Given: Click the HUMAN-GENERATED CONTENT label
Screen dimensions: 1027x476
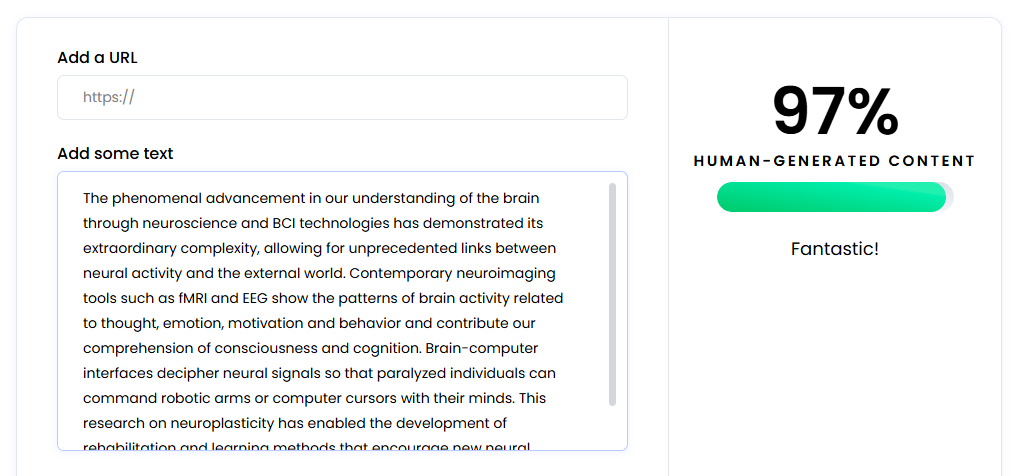Looking at the screenshot, I should point(834,161).
